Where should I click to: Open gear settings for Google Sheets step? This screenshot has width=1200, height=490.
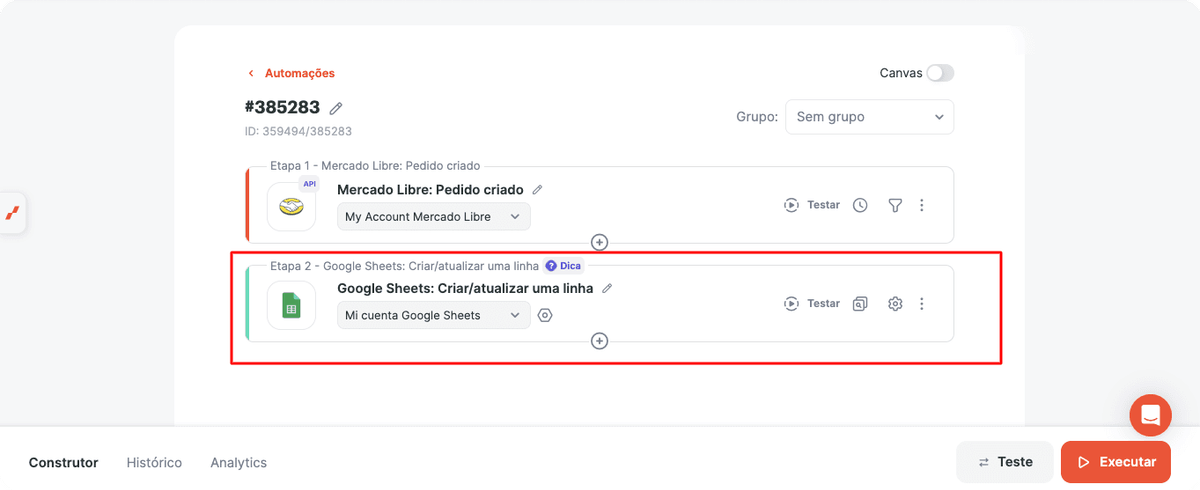[895, 303]
